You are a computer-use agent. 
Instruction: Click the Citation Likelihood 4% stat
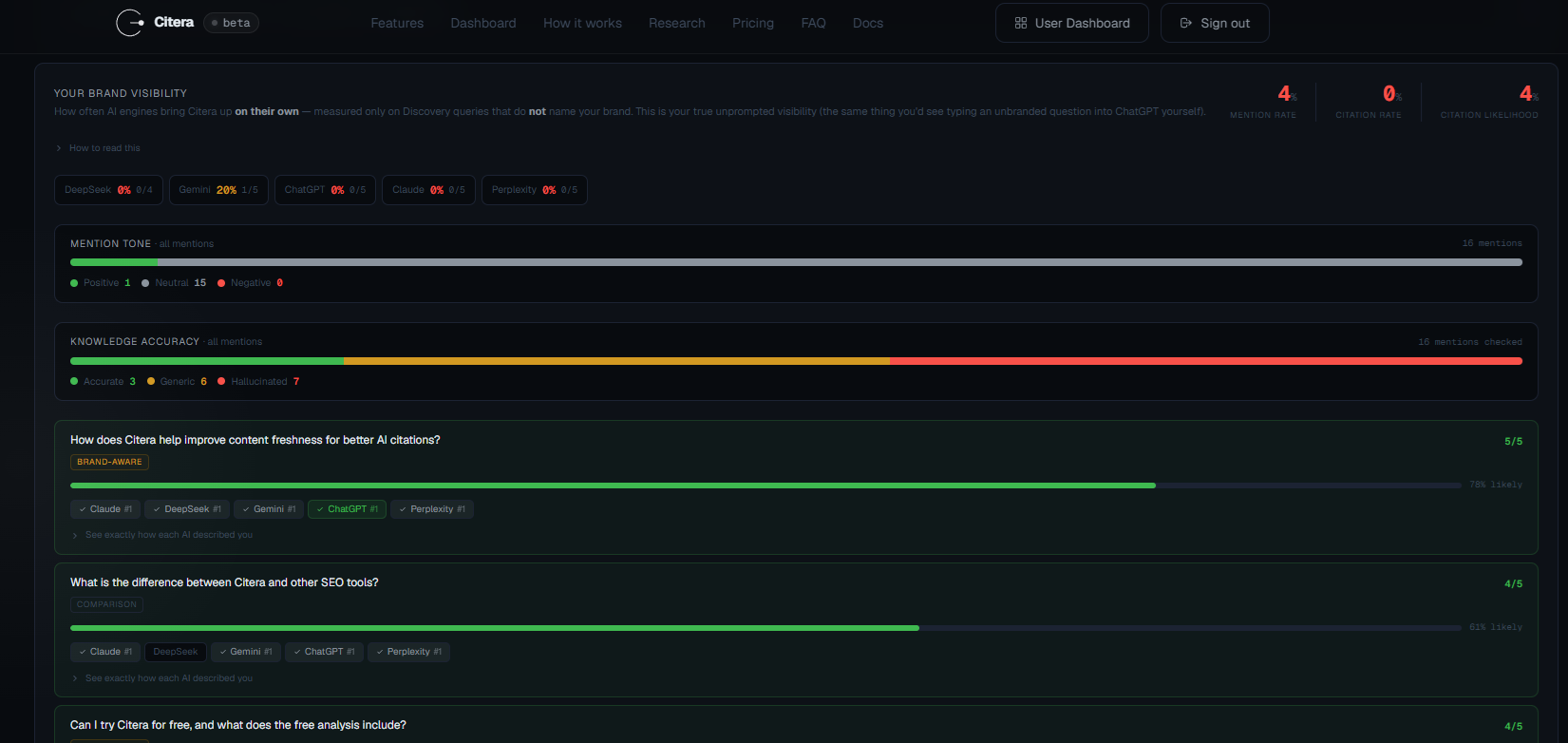click(1489, 102)
